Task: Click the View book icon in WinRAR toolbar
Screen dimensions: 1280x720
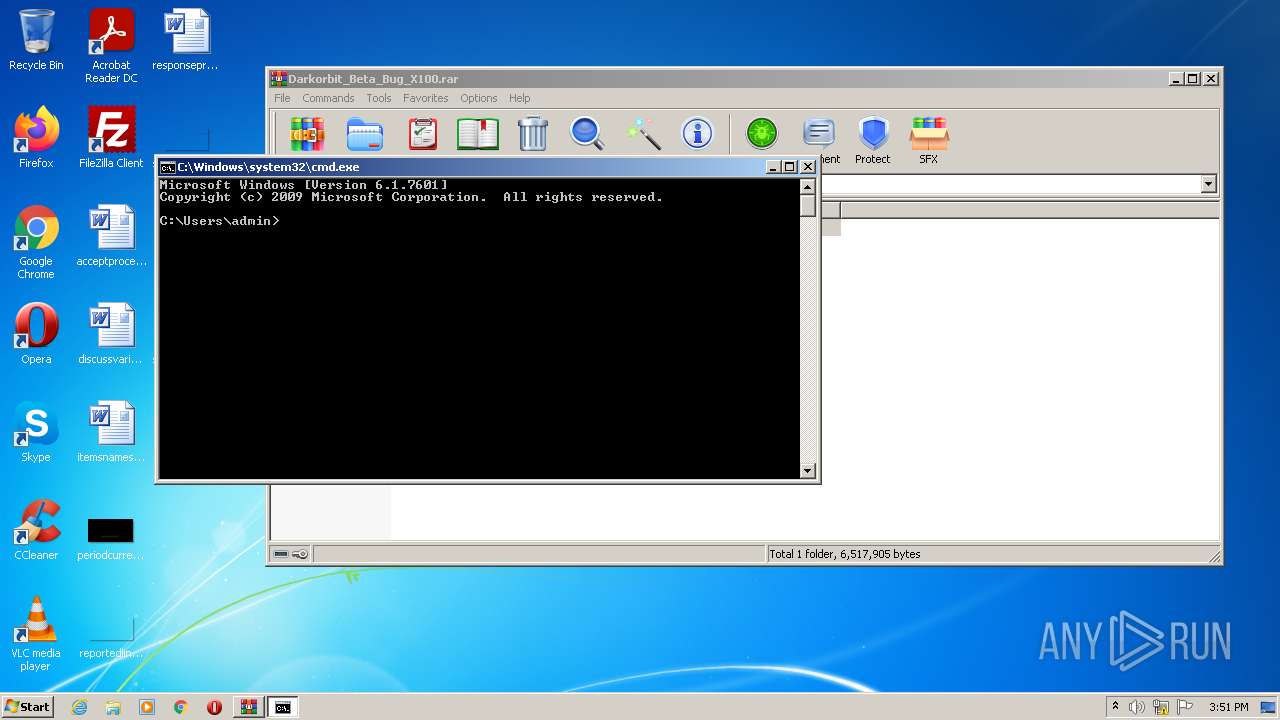Action: [x=478, y=133]
